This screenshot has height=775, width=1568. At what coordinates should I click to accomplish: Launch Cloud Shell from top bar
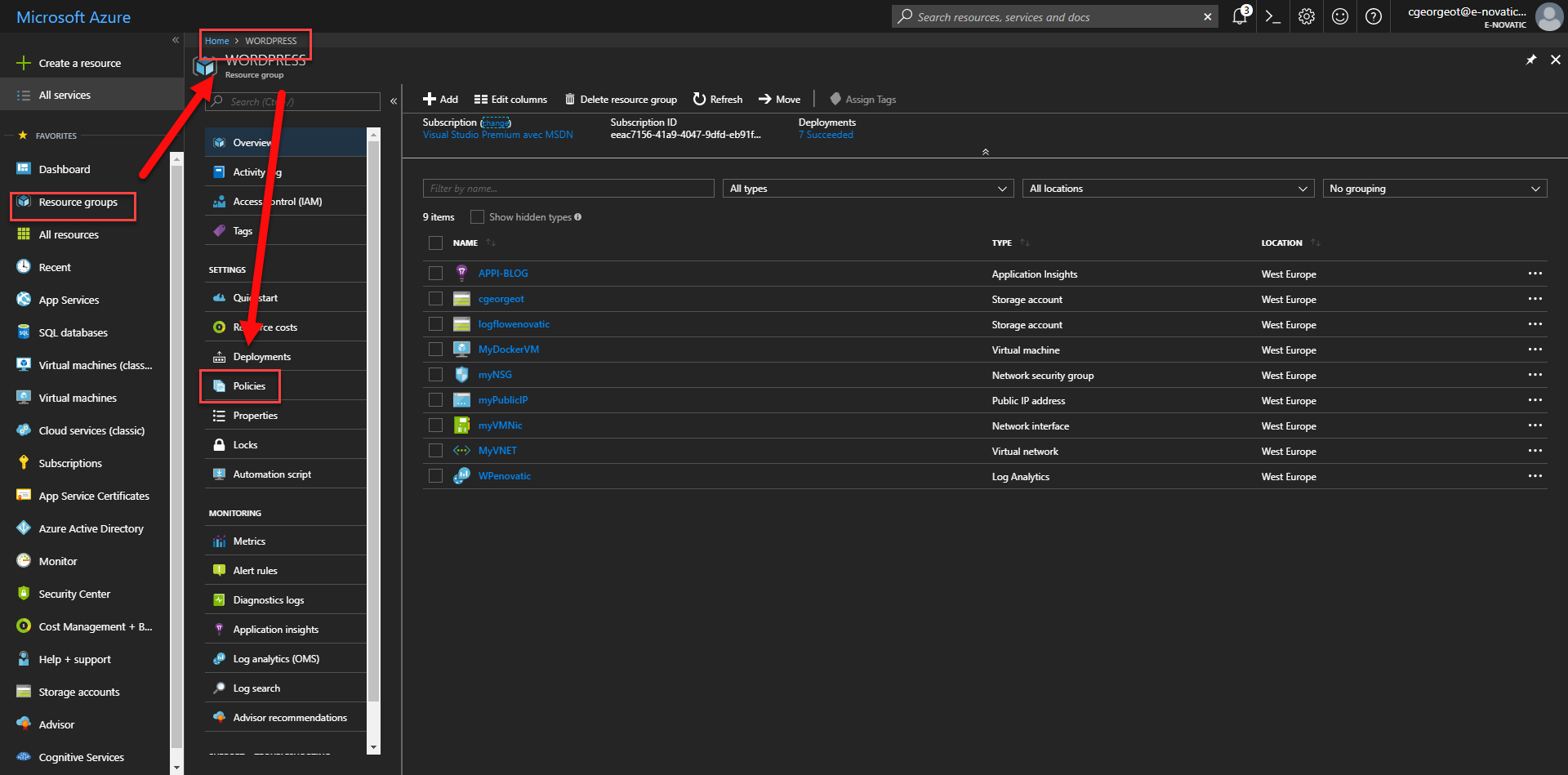click(x=1272, y=16)
